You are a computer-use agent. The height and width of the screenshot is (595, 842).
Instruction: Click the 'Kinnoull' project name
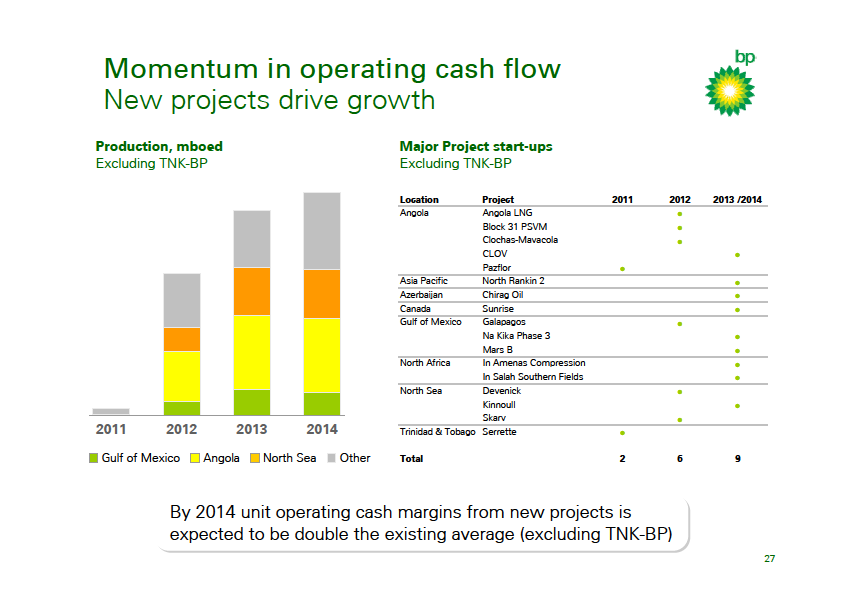point(499,404)
